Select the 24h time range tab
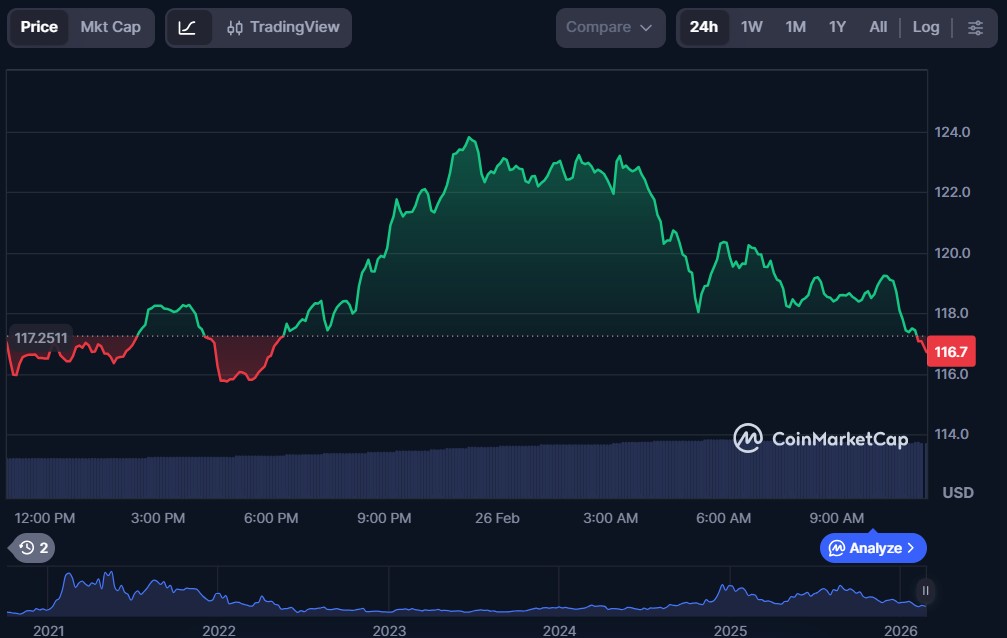1007x638 pixels. pos(703,27)
